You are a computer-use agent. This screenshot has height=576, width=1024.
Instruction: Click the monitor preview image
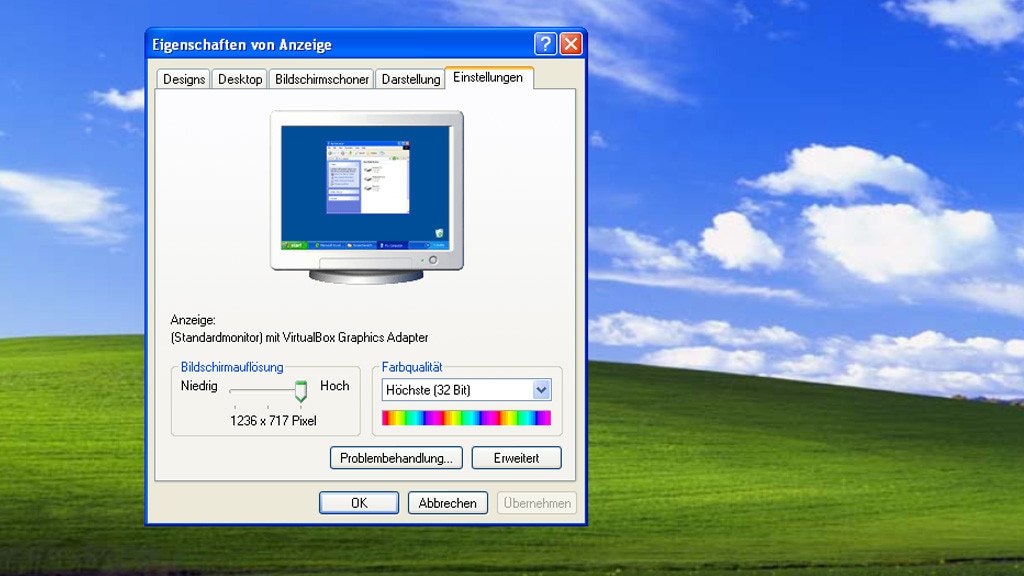(x=366, y=190)
